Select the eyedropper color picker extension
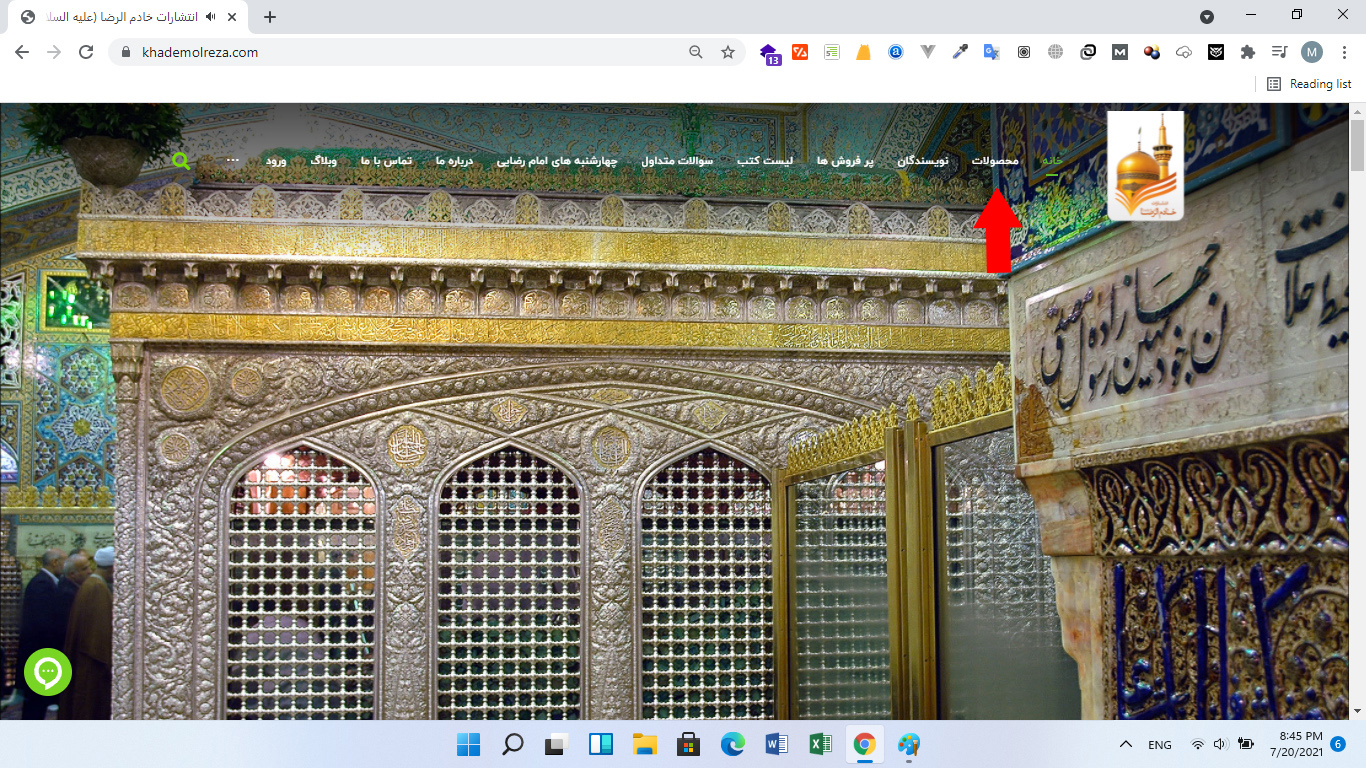This screenshot has width=1366, height=768. 959,51
